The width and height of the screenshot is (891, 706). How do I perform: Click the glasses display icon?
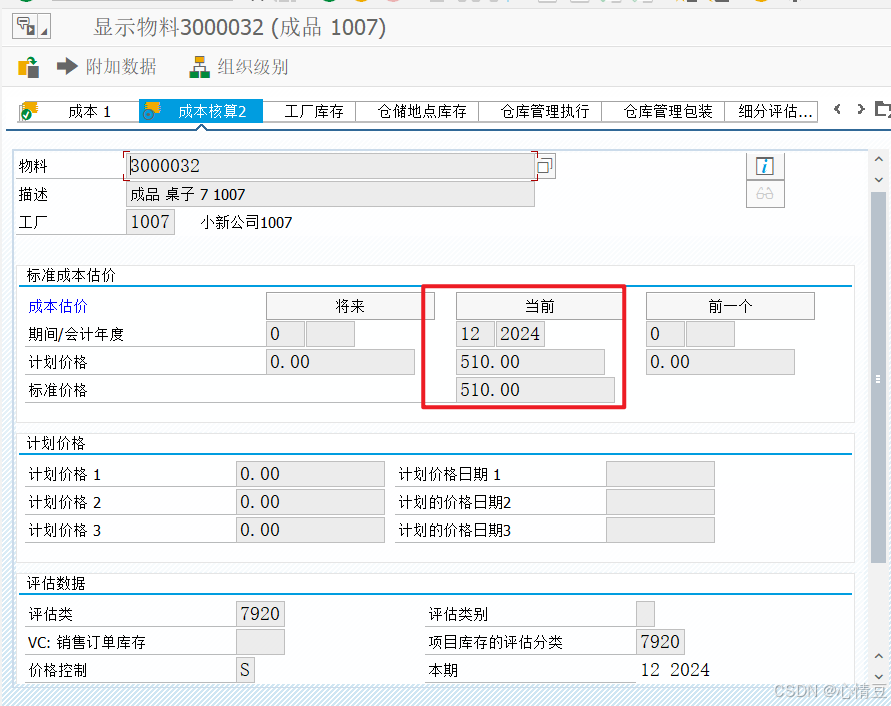765,193
